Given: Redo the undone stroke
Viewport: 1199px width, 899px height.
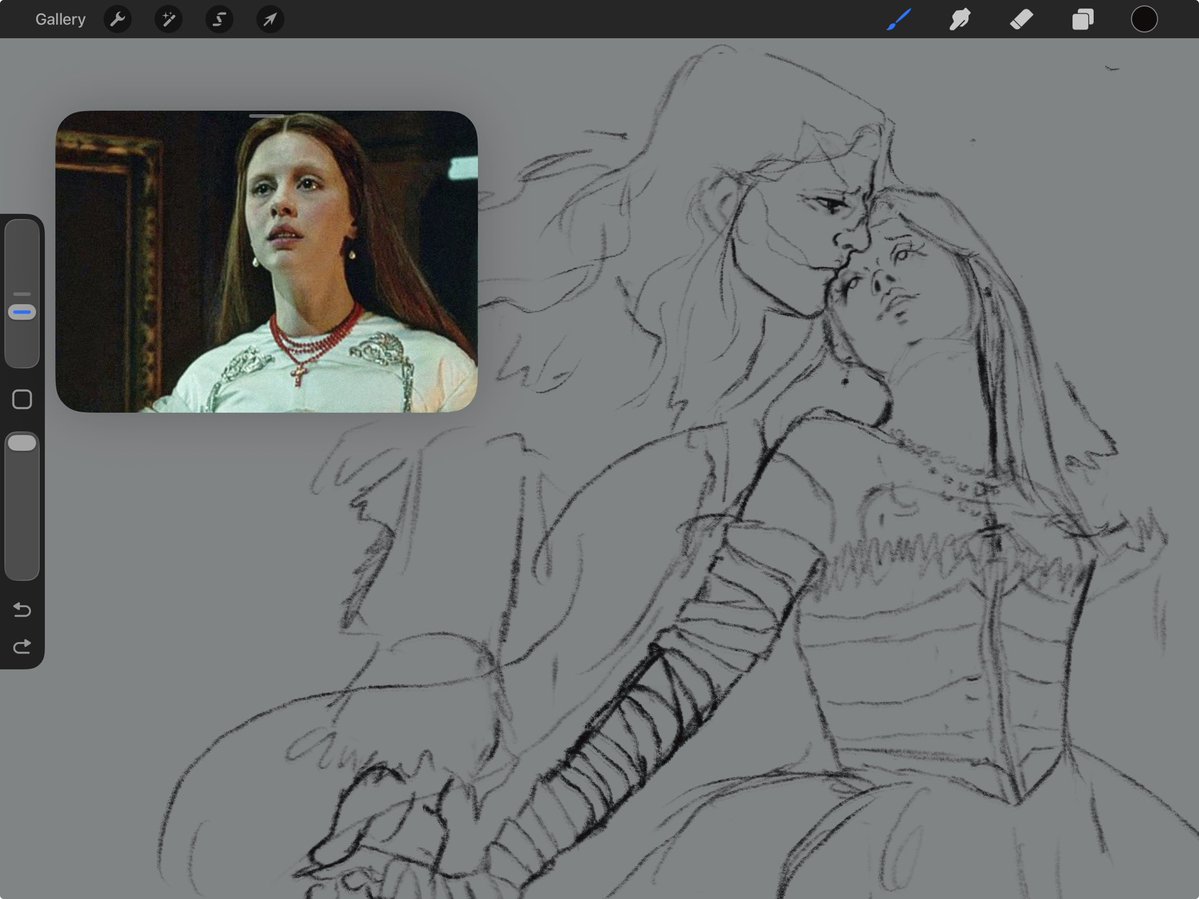Looking at the screenshot, I should coord(21,646).
